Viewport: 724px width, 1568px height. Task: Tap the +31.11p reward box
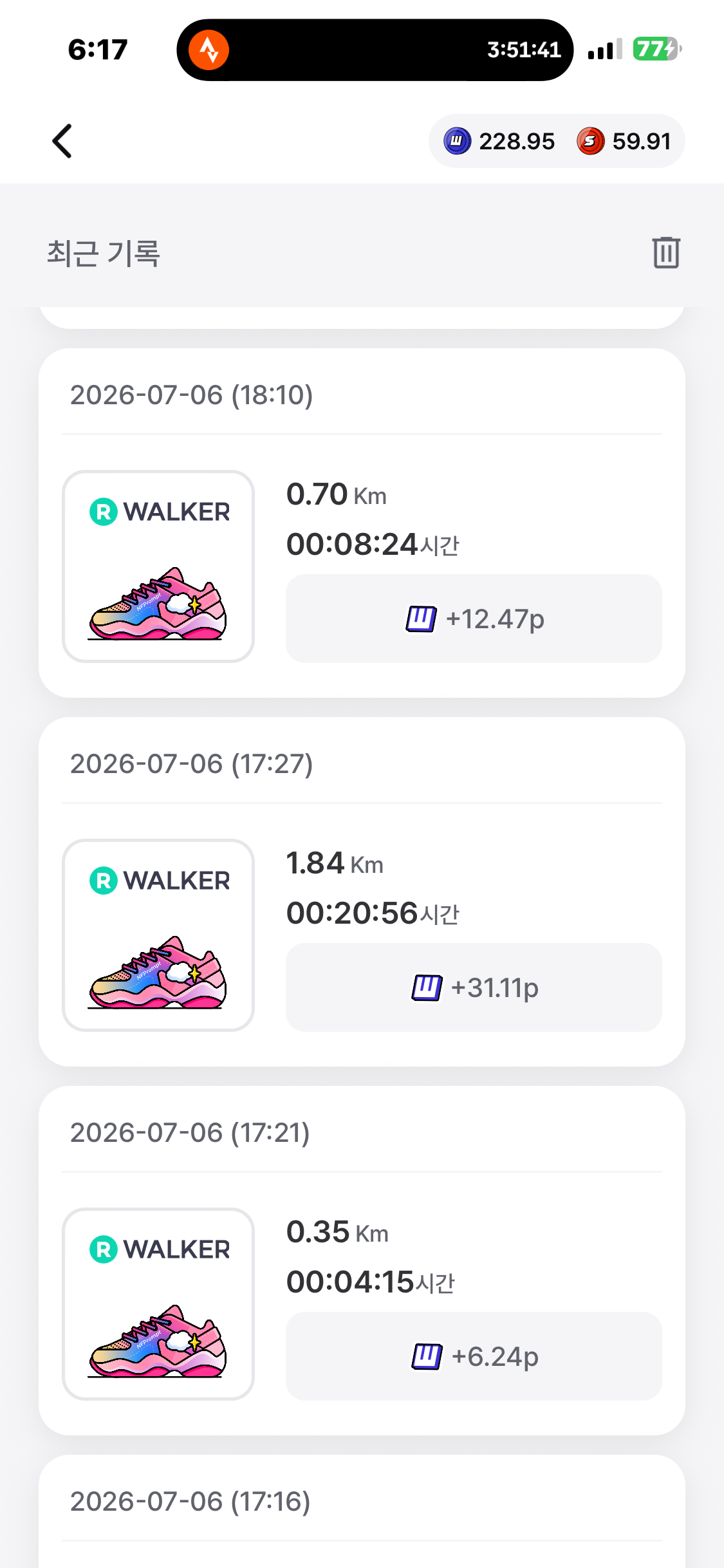pyautogui.click(x=474, y=987)
